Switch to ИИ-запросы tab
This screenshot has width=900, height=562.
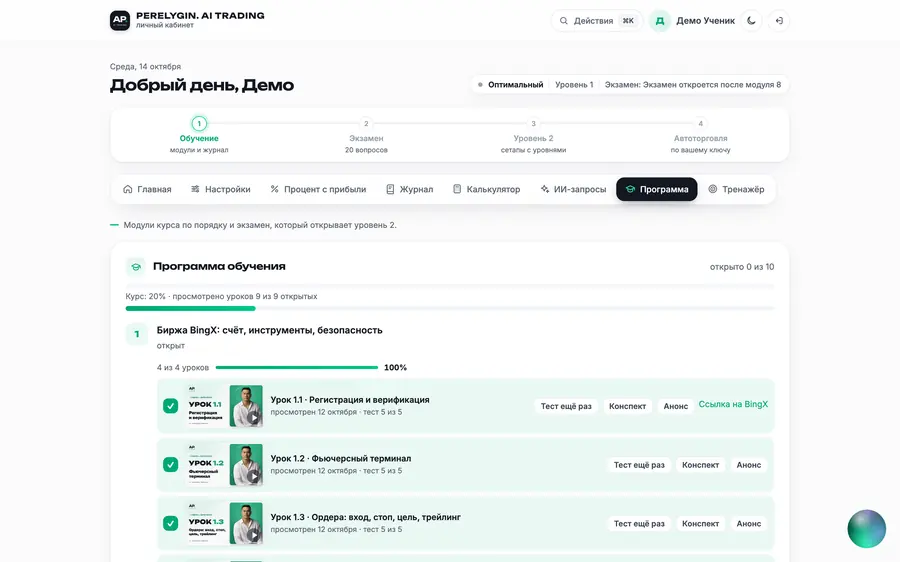tap(573, 189)
